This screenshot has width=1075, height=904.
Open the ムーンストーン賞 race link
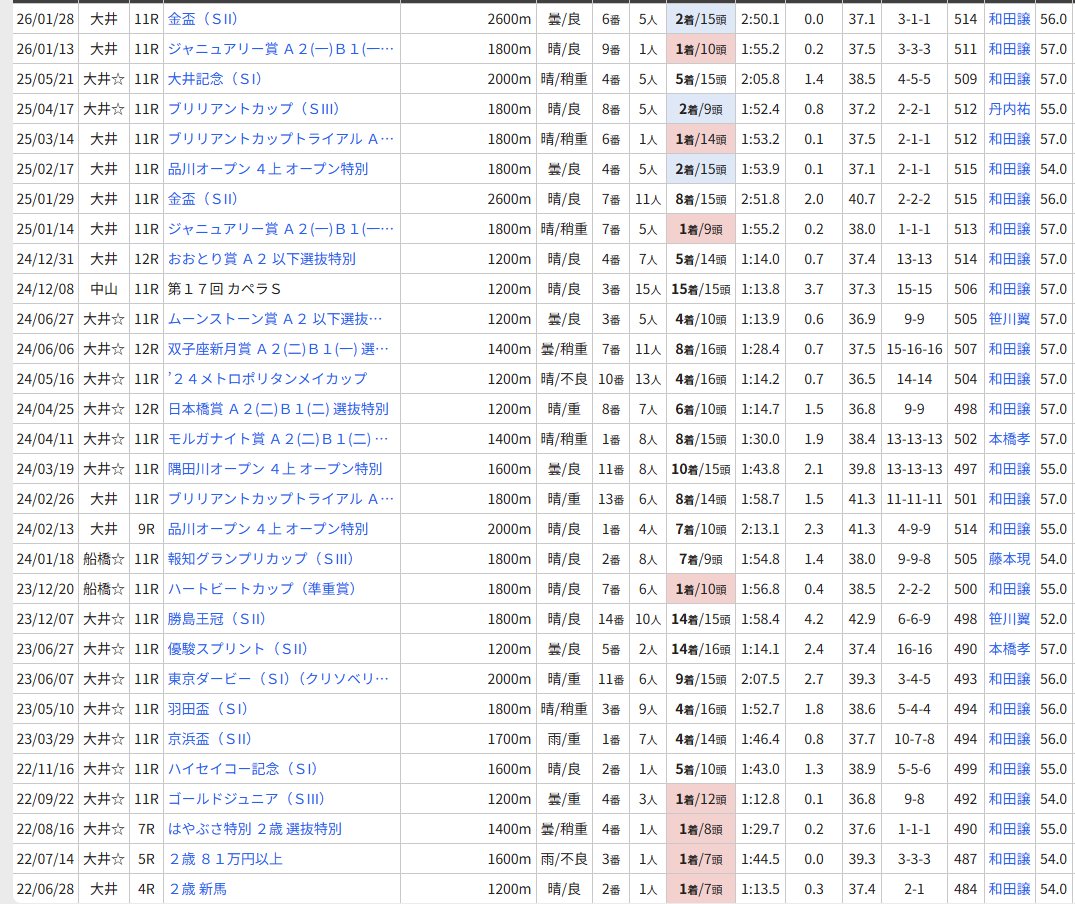pos(275,319)
